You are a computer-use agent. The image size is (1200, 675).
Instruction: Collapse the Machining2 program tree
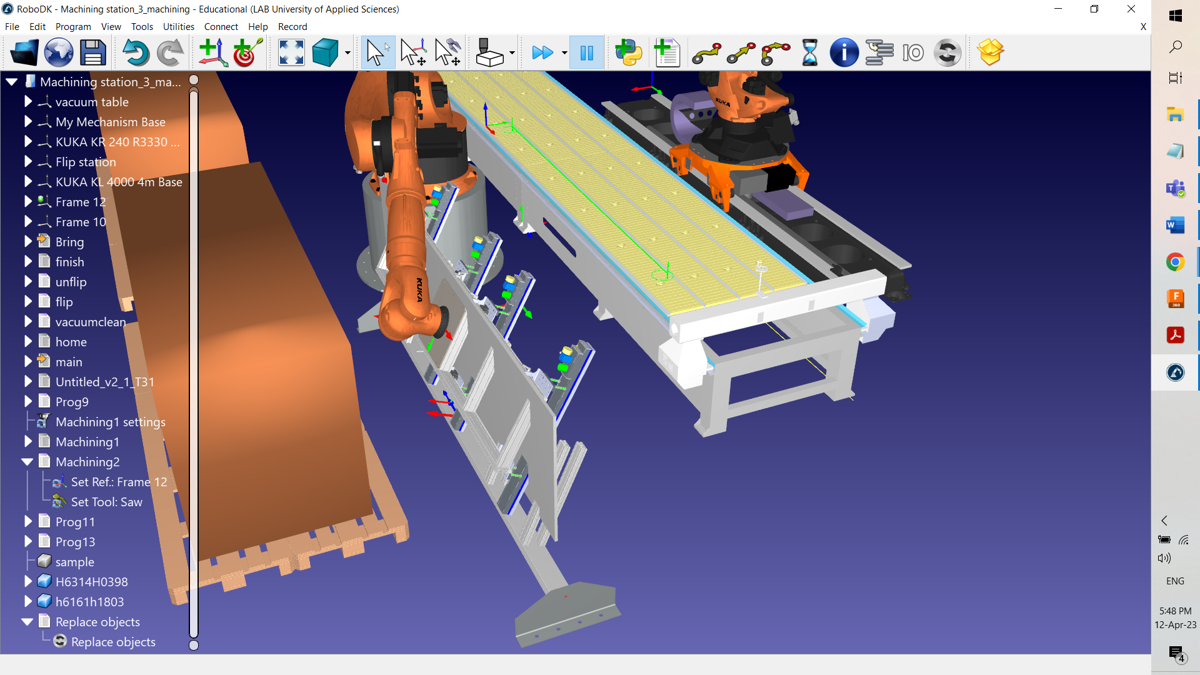tap(27, 462)
